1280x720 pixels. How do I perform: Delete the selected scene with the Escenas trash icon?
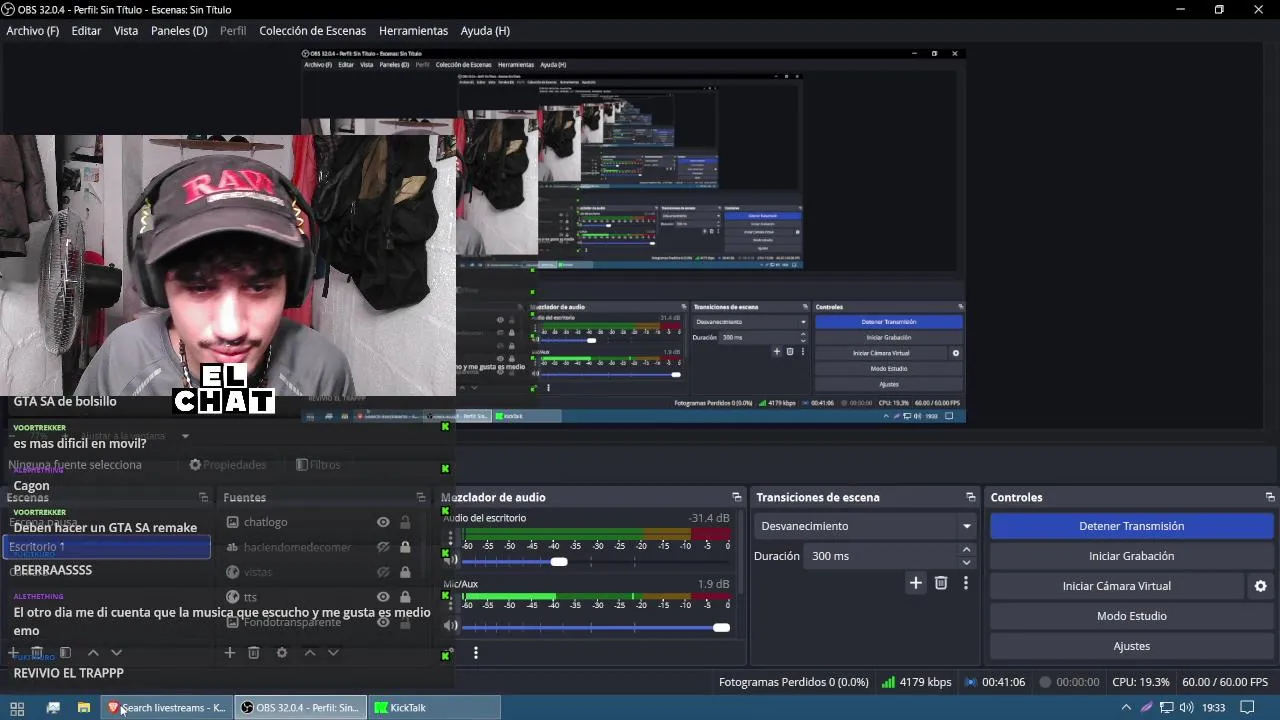(x=37, y=652)
